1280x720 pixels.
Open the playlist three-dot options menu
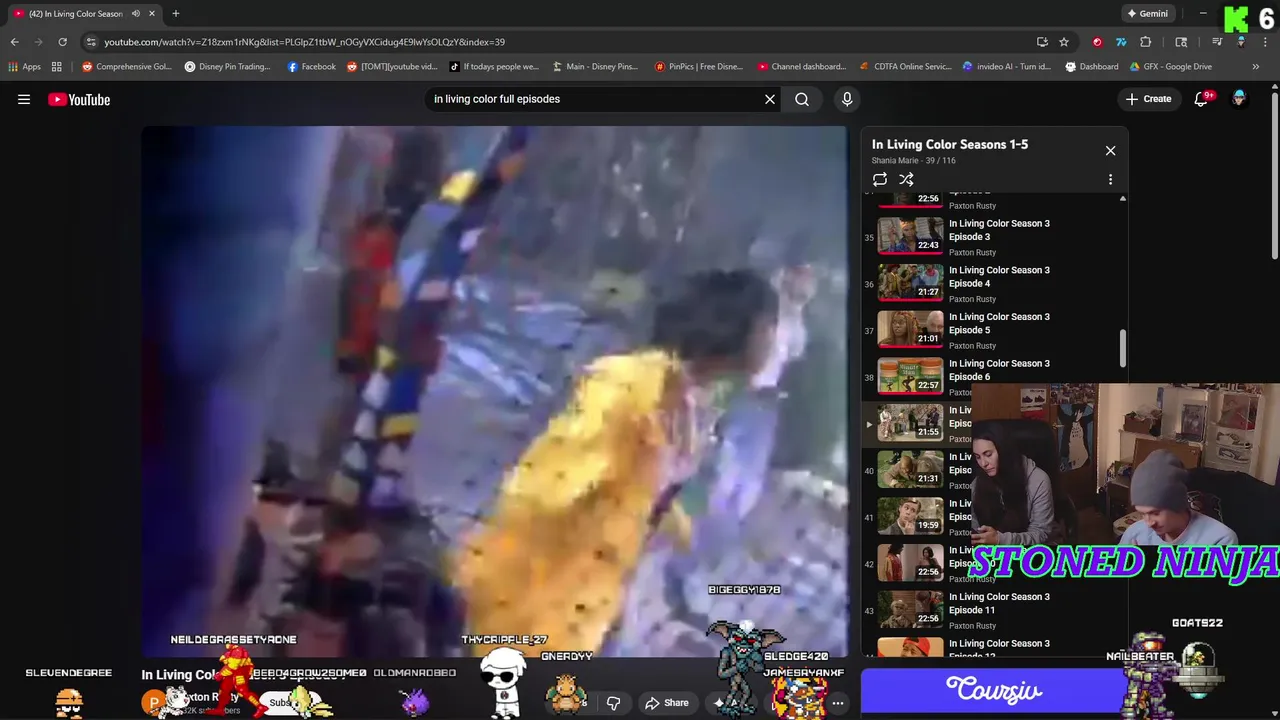coord(1110,180)
